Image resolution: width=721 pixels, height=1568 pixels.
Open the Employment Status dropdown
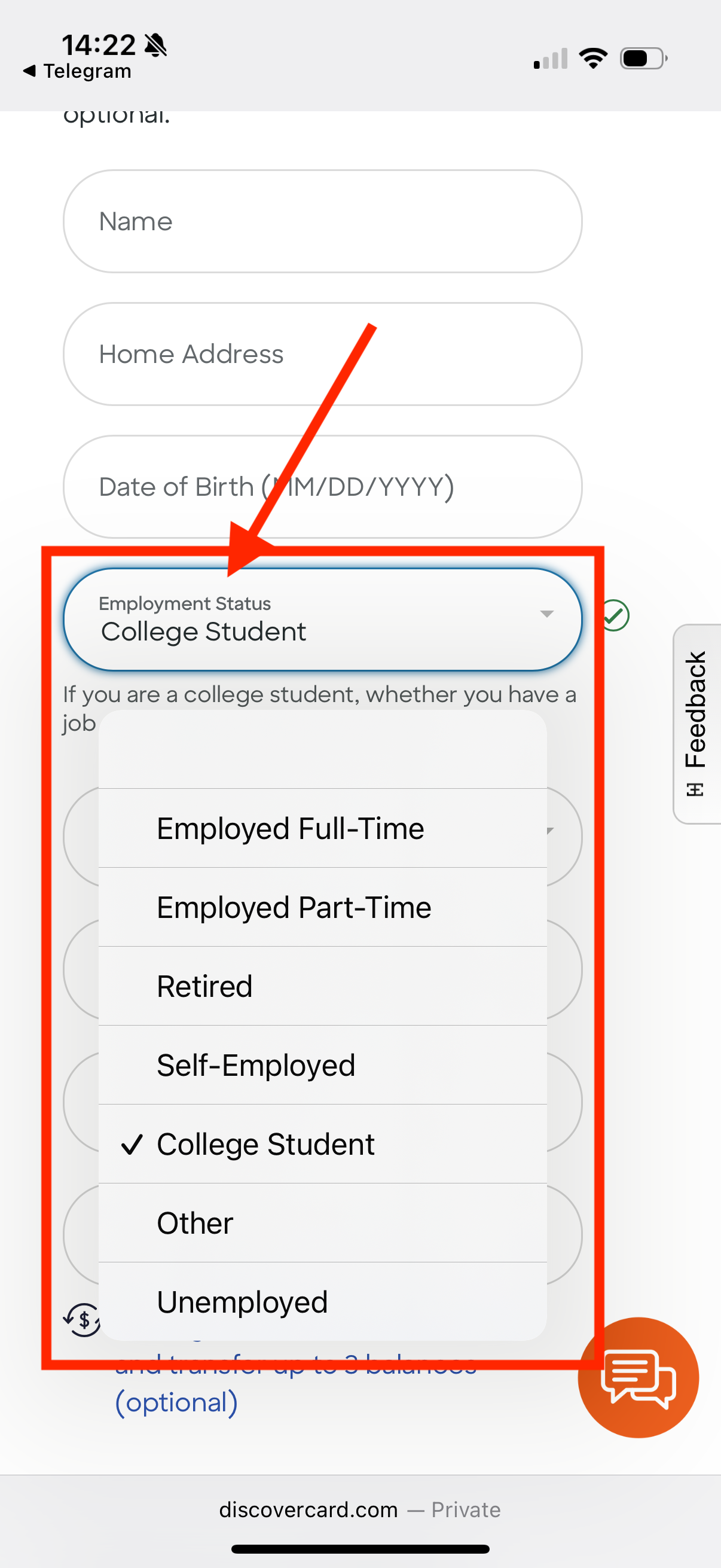click(x=322, y=620)
